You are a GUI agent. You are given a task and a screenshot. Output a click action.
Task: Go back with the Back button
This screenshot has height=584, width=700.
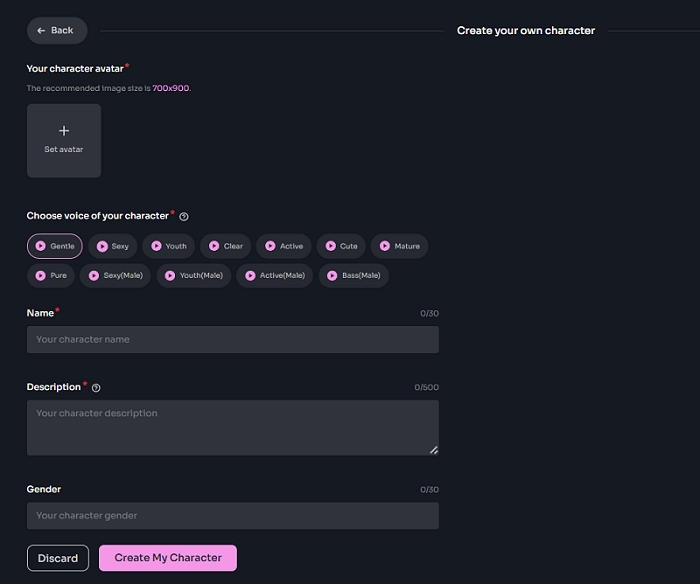point(56,31)
